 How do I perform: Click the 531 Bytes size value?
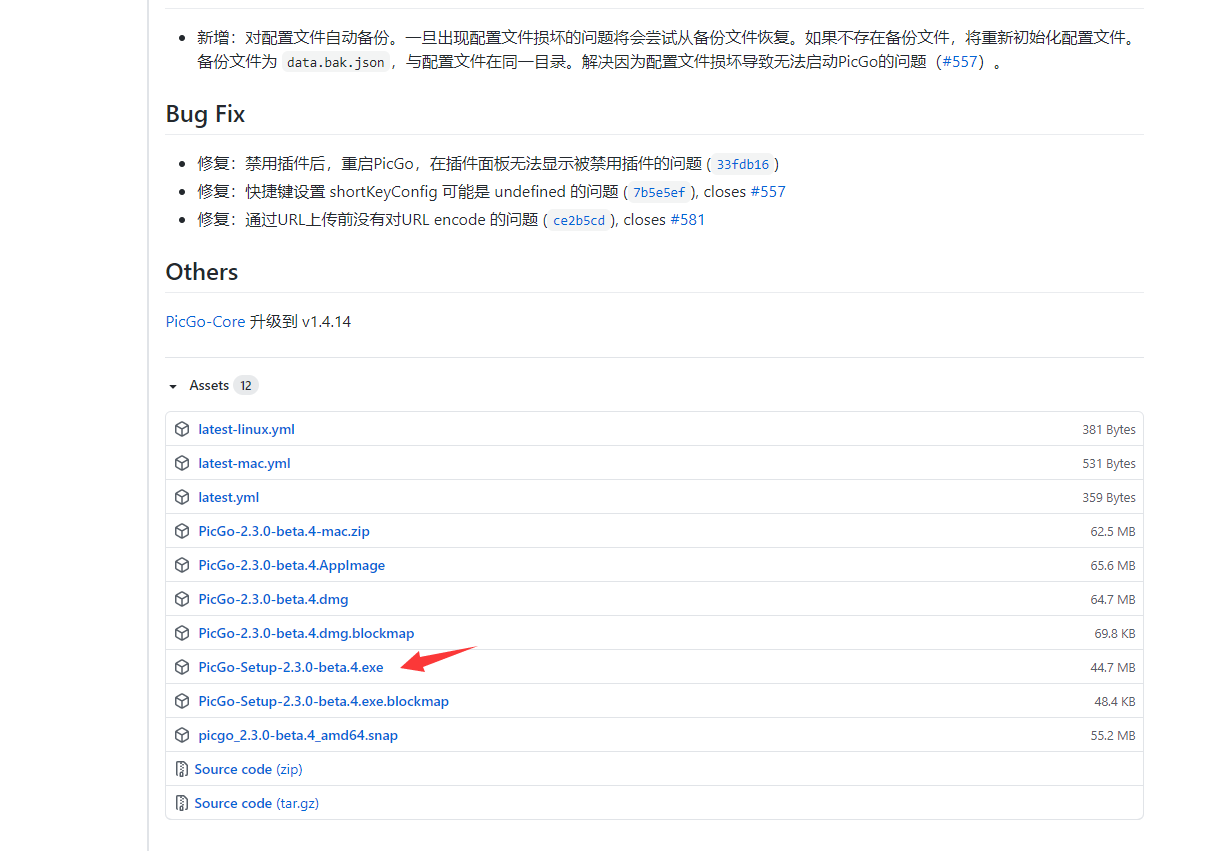point(1109,463)
